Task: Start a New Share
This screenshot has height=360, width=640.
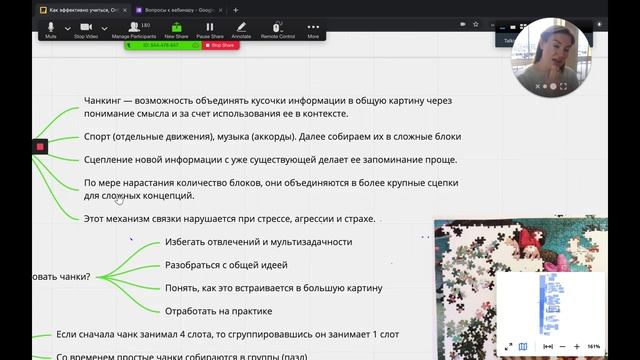Action: point(176,30)
